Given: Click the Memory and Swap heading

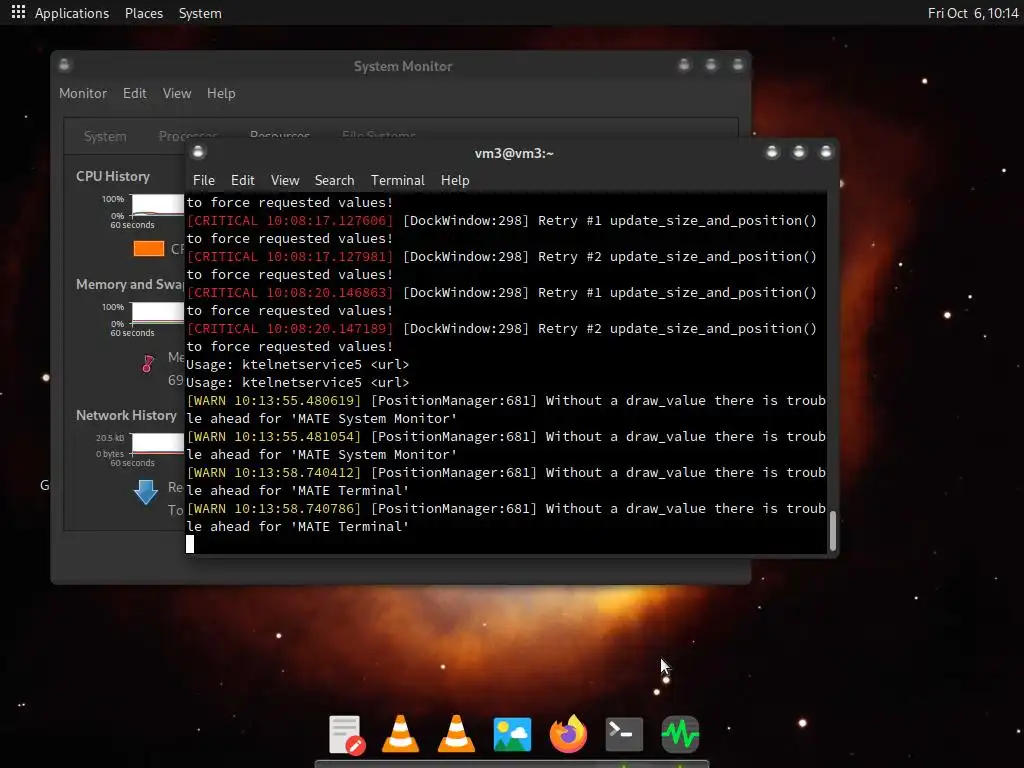Looking at the screenshot, I should click(130, 284).
